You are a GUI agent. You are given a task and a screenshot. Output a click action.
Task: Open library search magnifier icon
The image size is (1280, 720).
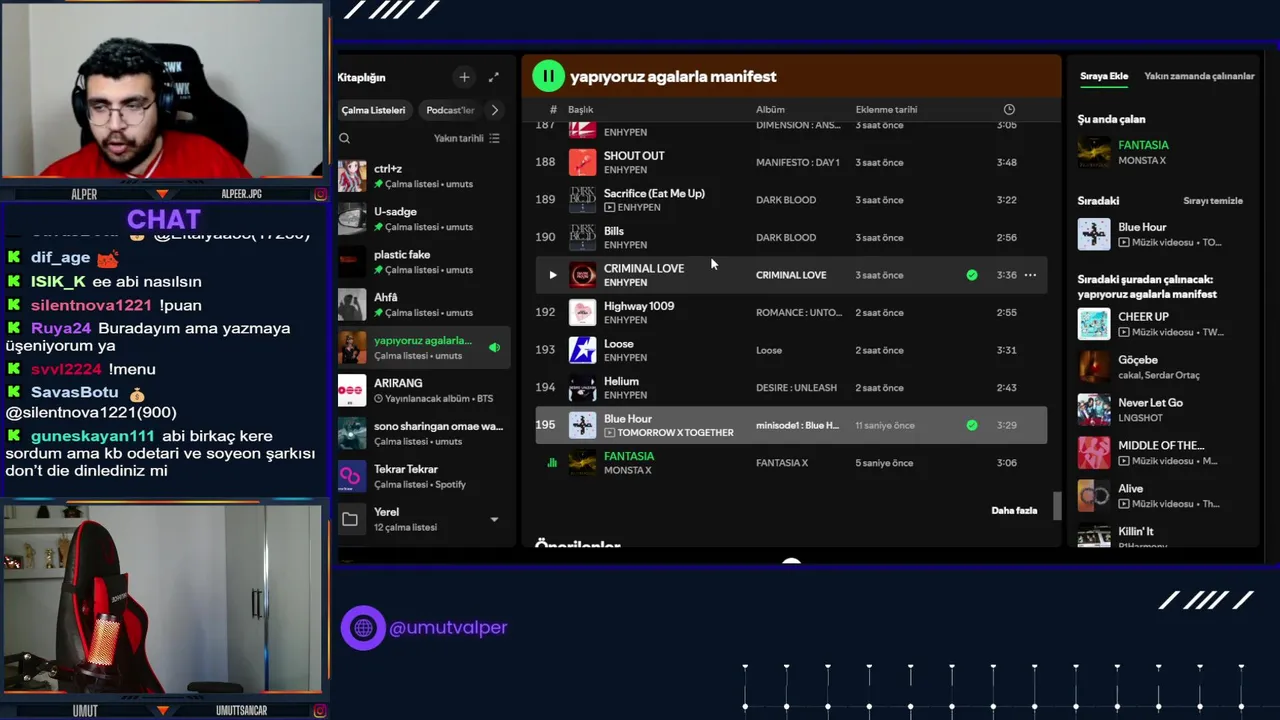click(344, 138)
